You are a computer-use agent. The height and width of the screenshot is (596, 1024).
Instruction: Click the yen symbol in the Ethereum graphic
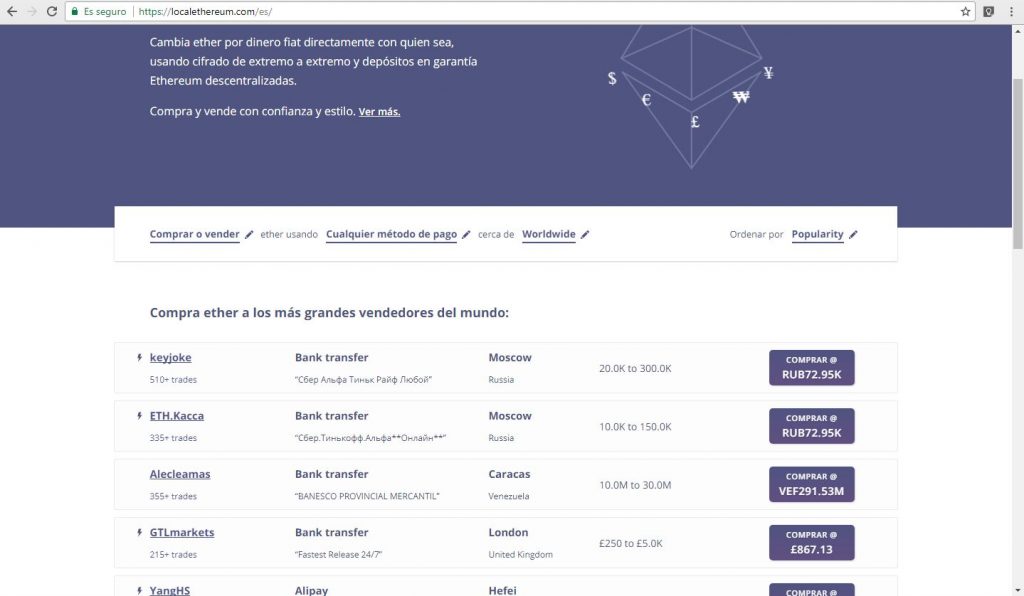click(x=769, y=72)
